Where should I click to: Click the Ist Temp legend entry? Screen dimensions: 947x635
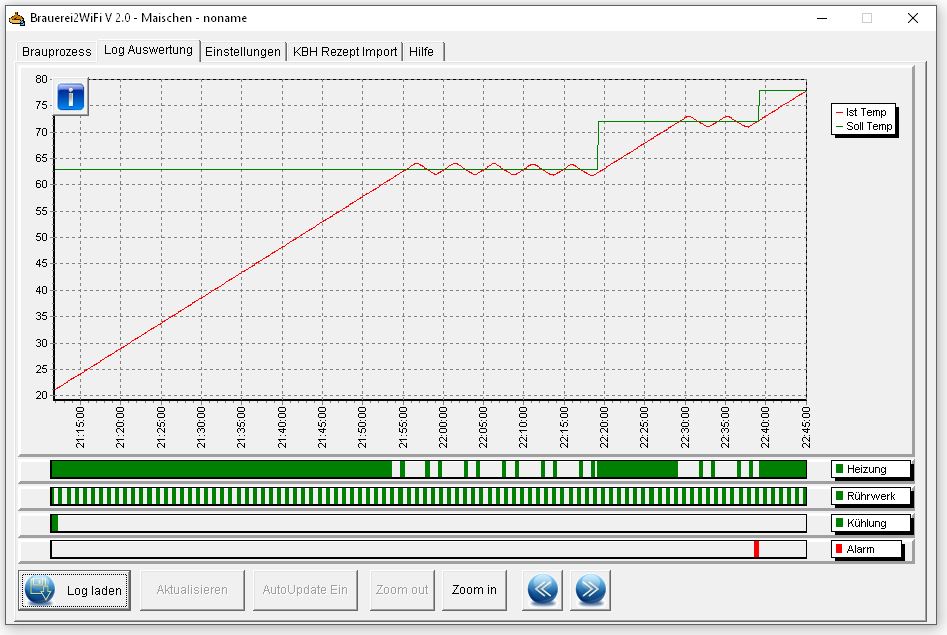[x=865, y=113]
